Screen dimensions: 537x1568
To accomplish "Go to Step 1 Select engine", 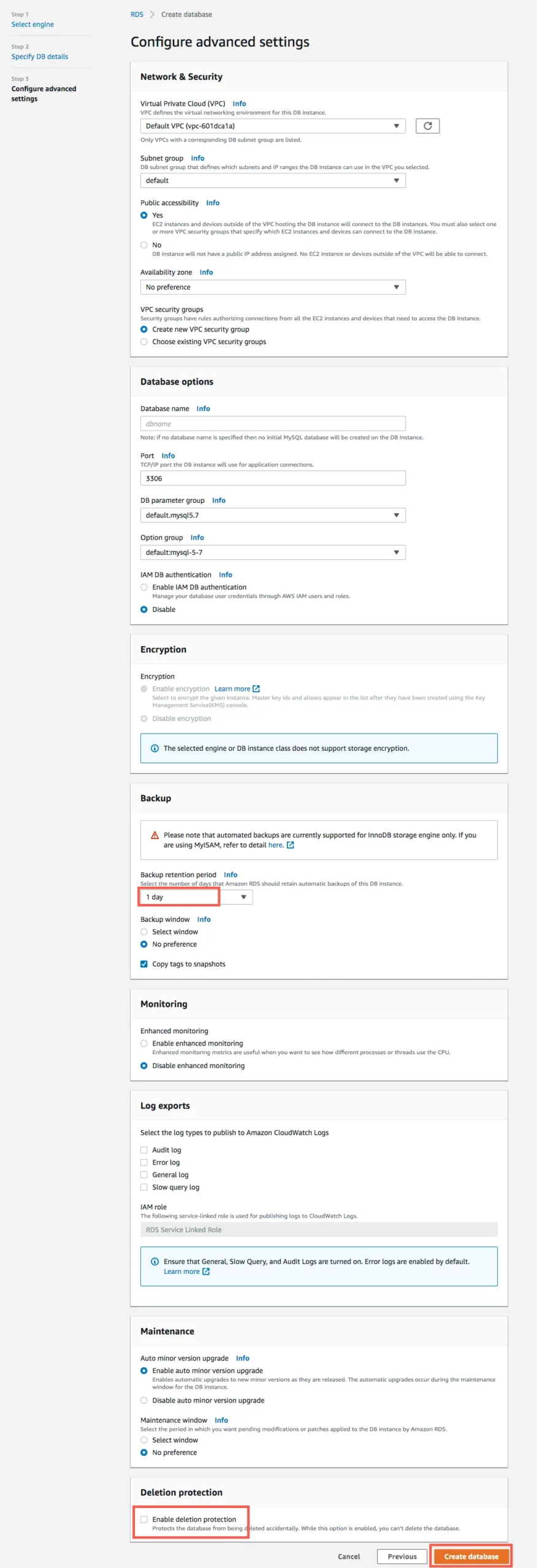I will pyautogui.click(x=32, y=24).
